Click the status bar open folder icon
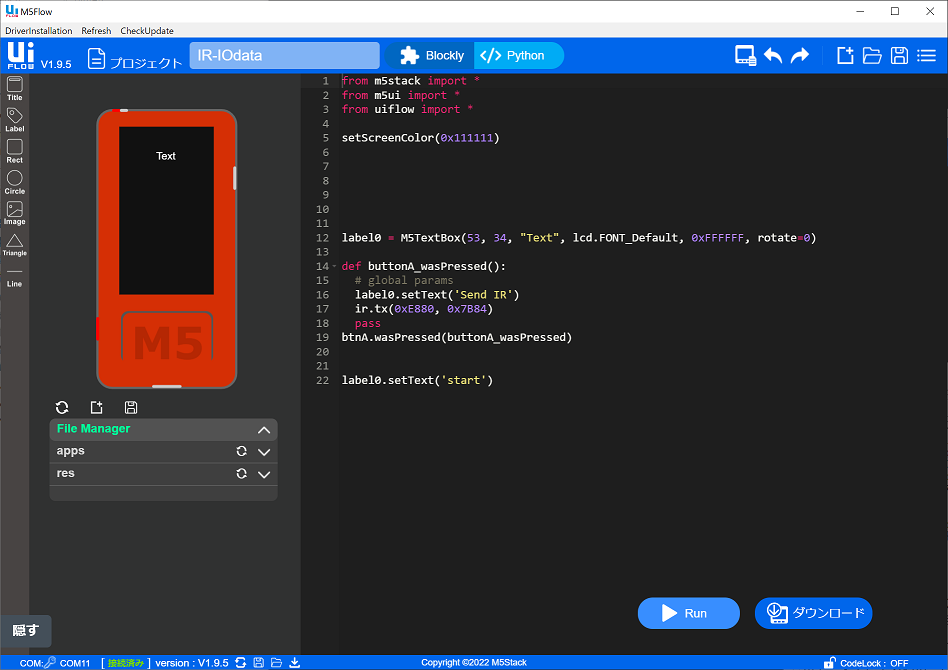The image size is (948, 670). click(276, 663)
